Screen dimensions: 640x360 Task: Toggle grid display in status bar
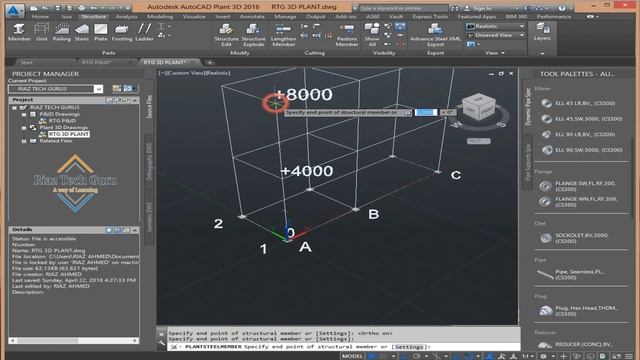click(372, 356)
